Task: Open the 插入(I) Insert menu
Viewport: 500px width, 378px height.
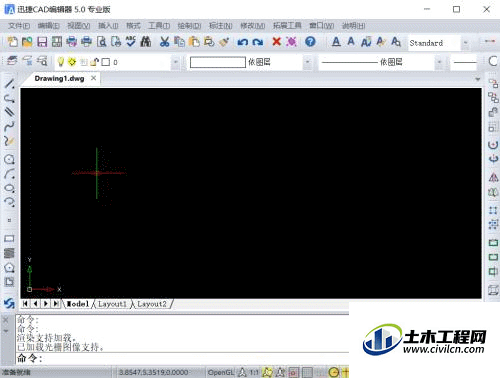Action: (x=108, y=26)
